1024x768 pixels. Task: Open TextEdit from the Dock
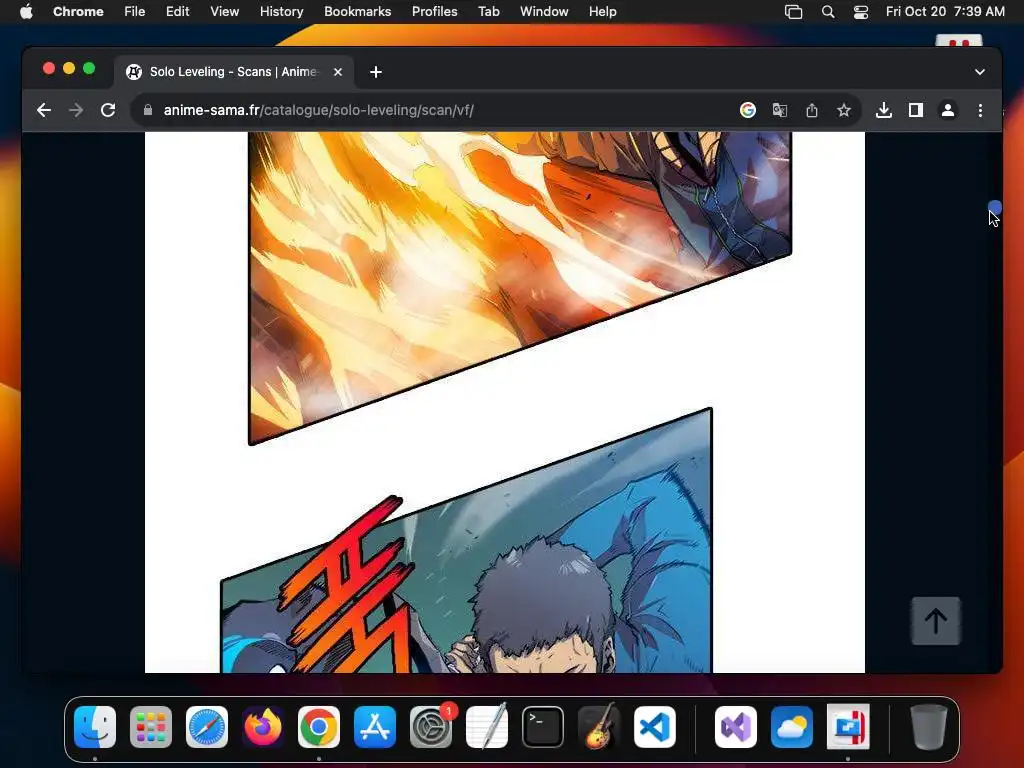(487, 726)
